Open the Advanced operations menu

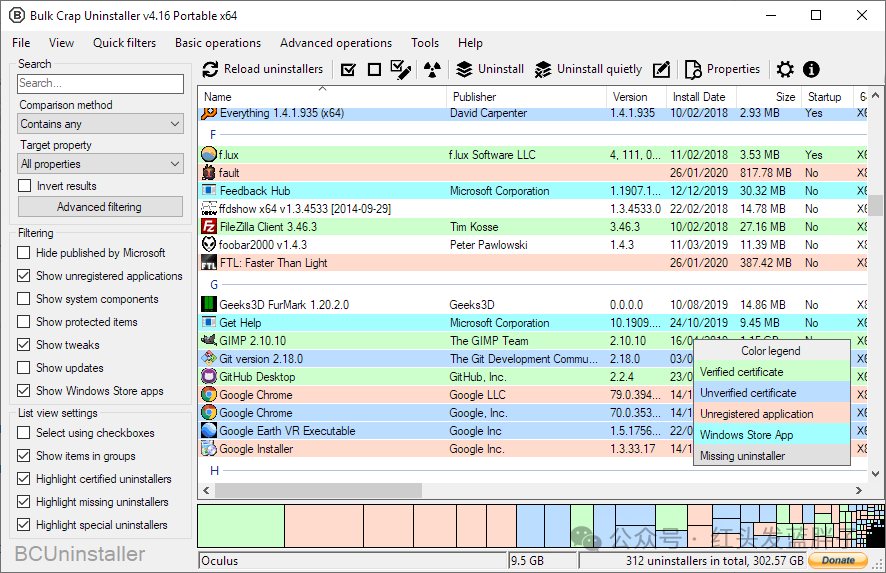click(336, 43)
